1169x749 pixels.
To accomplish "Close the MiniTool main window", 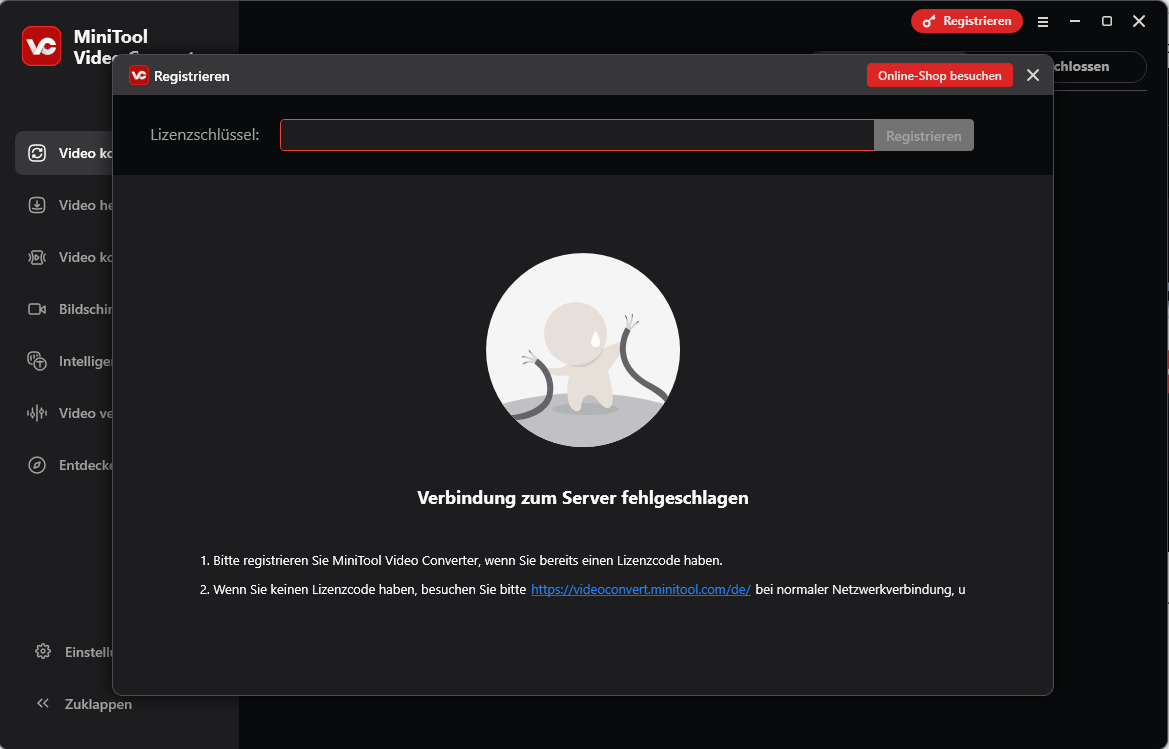I will [1139, 22].
